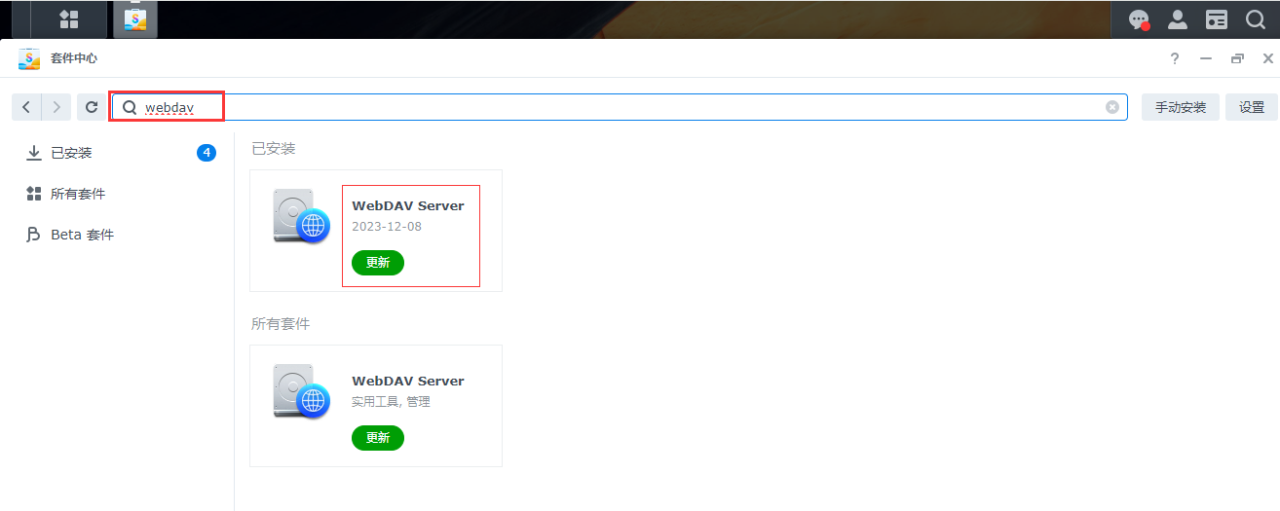The height and width of the screenshot is (511, 1280).
Task: Maximize the 套件中心 window
Action: click(x=1237, y=59)
